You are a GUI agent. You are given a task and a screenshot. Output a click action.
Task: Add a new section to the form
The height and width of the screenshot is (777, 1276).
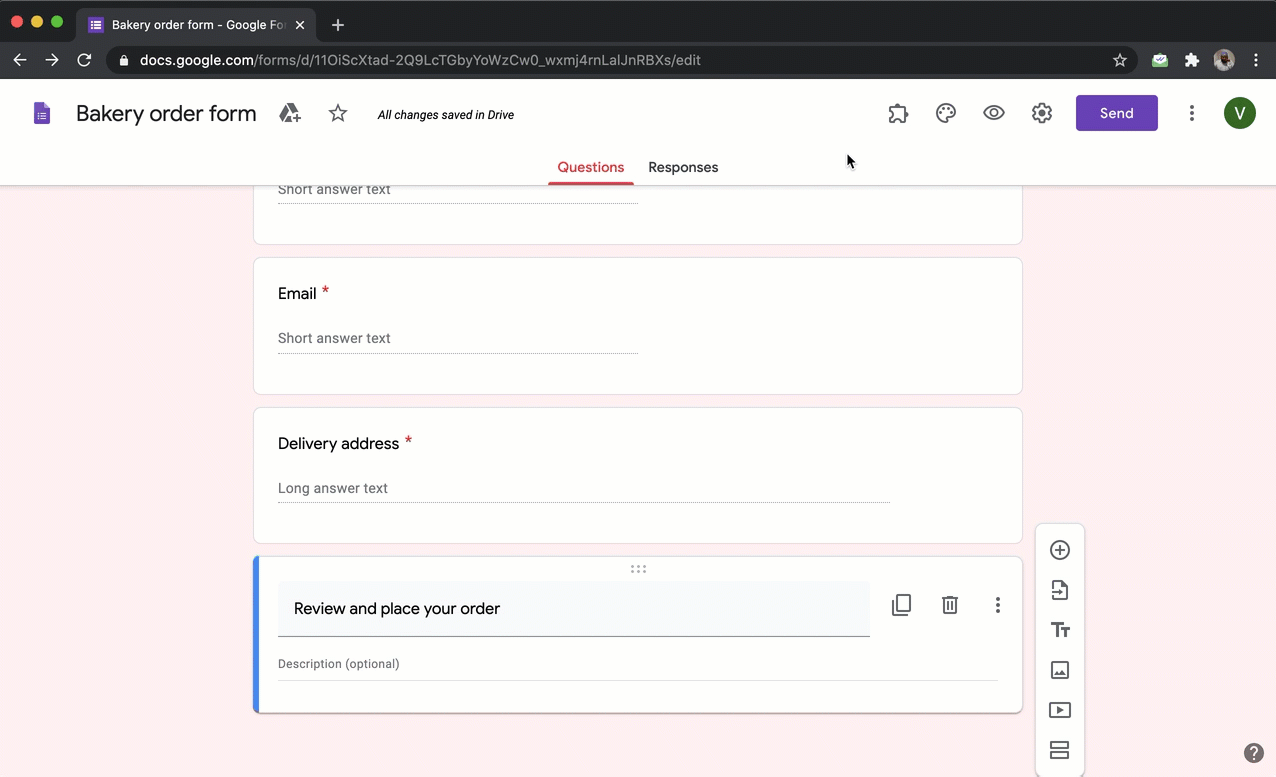1059,750
